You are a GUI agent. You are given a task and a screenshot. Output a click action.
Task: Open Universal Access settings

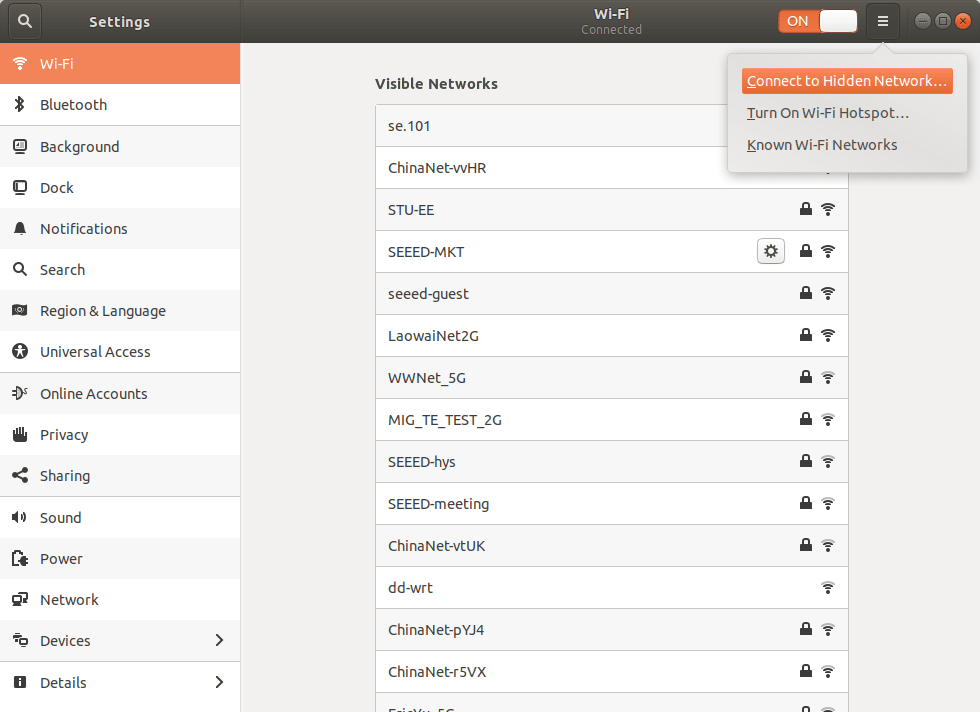point(120,351)
